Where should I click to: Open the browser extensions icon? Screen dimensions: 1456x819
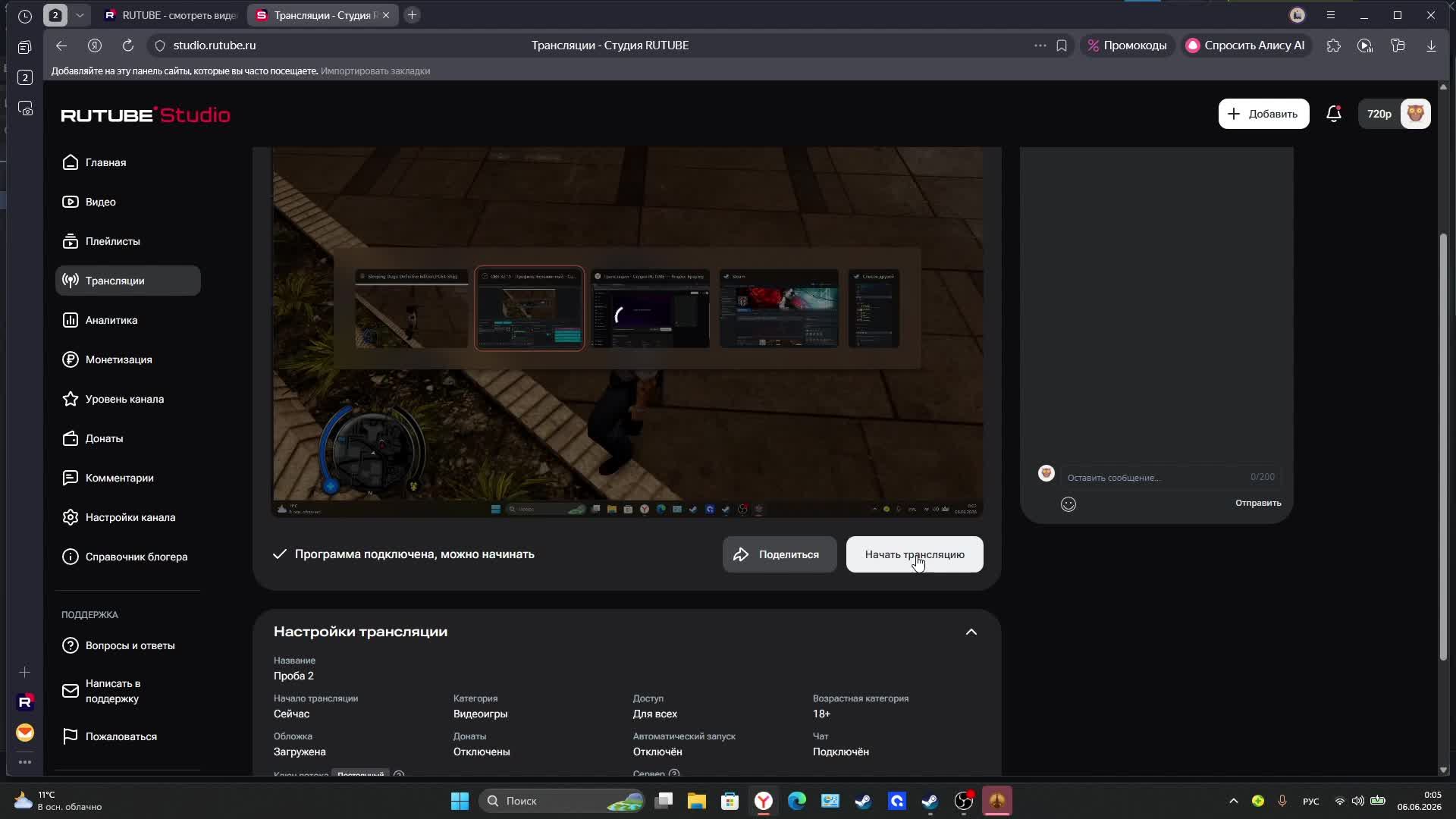coord(1333,45)
